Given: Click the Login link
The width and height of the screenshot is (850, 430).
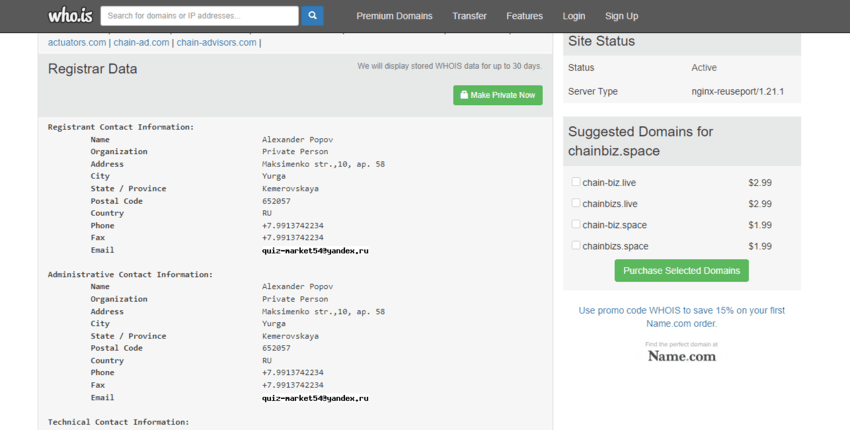Looking at the screenshot, I should (x=574, y=16).
